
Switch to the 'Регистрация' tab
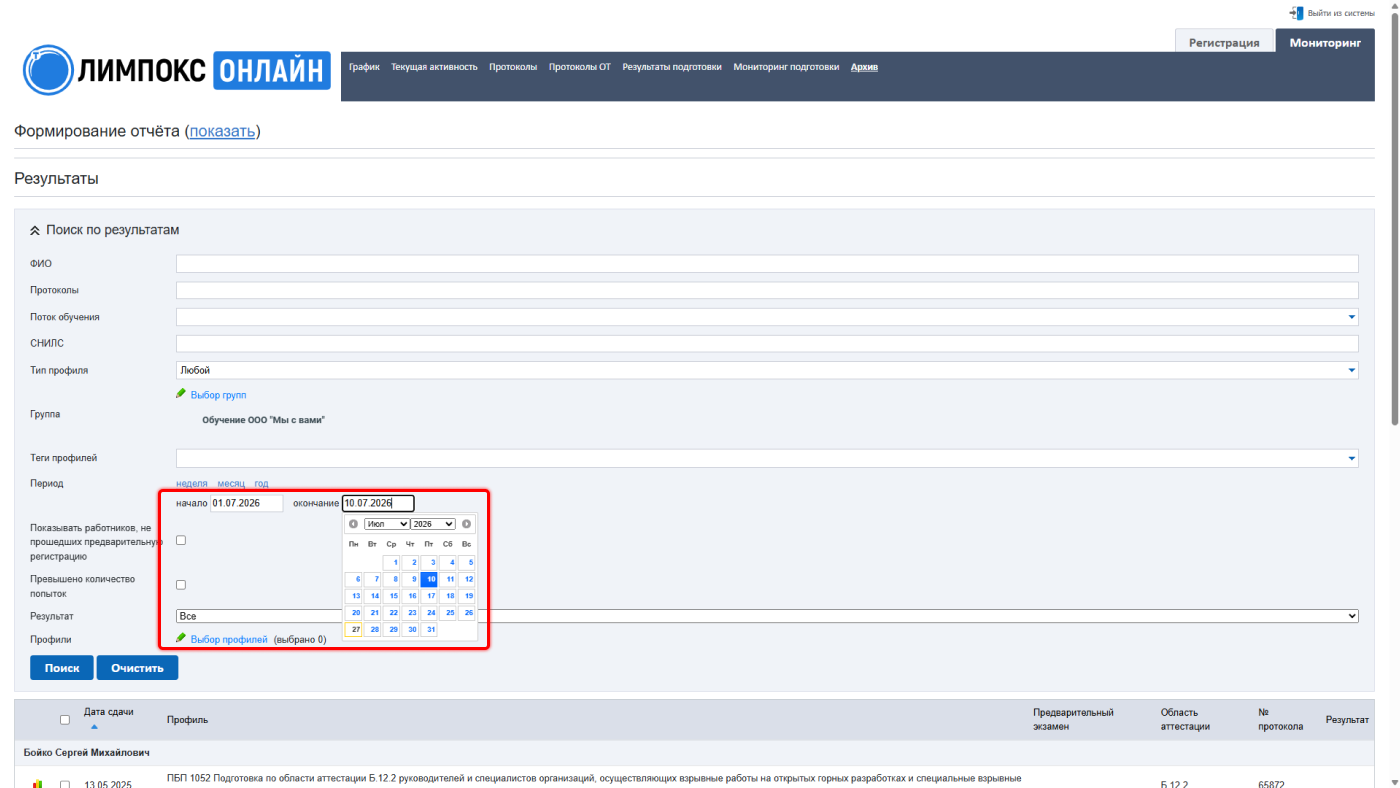pyautogui.click(x=1224, y=43)
